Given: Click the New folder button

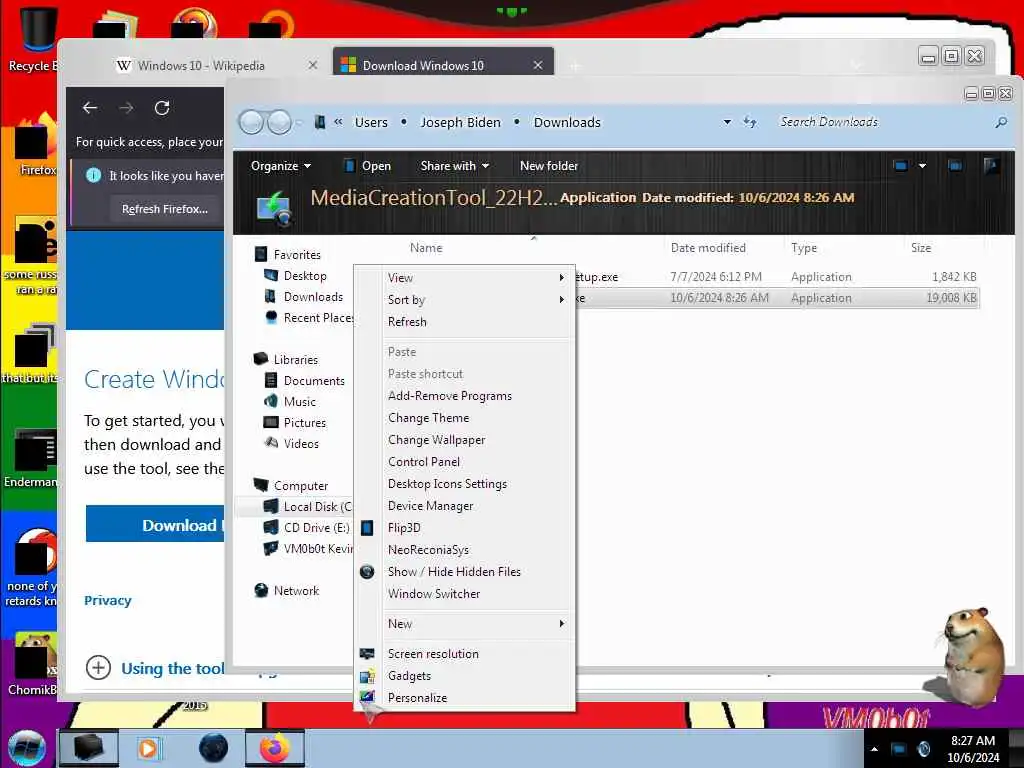Looking at the screenshot, I should [549, 166].
